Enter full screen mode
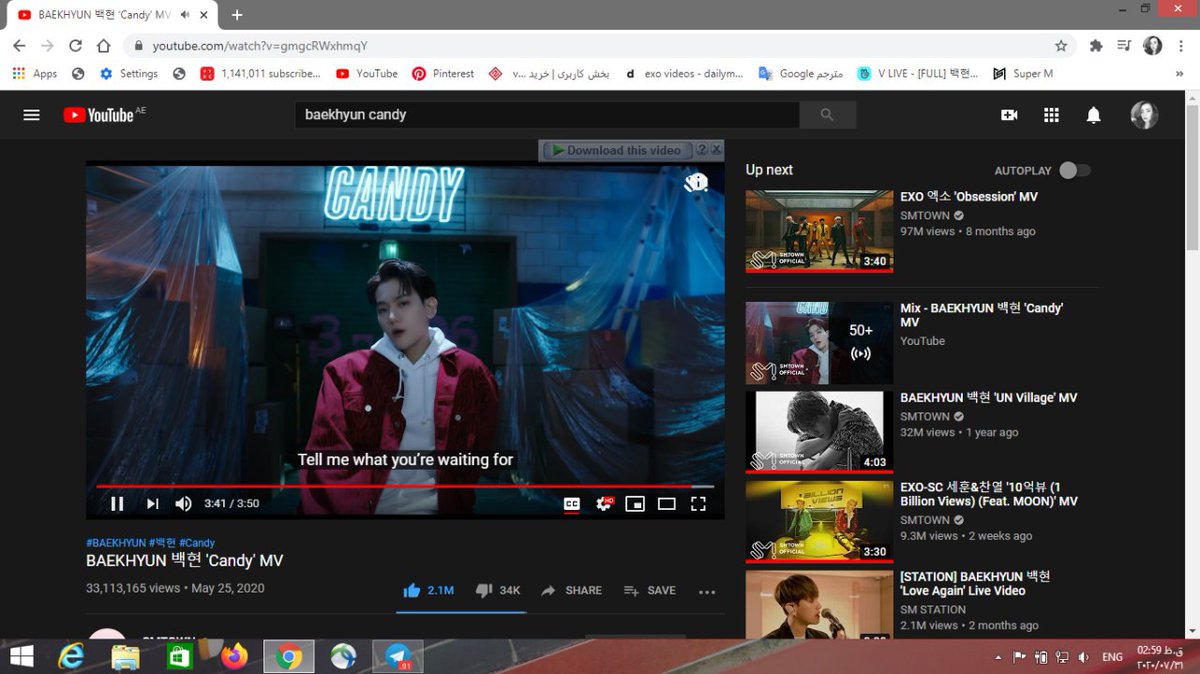 (698, 504)
